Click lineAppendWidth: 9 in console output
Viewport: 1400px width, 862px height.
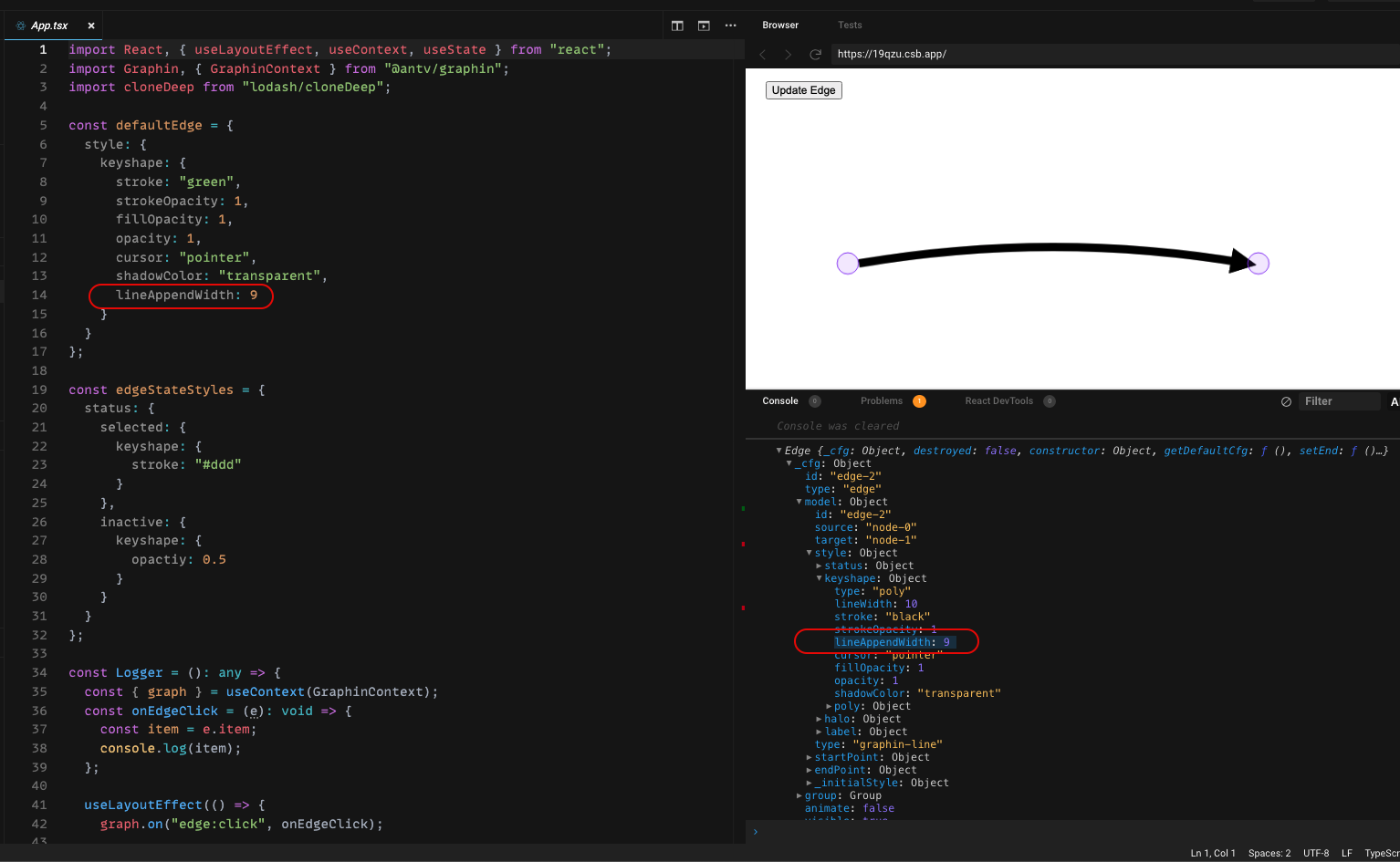[893, 642]
